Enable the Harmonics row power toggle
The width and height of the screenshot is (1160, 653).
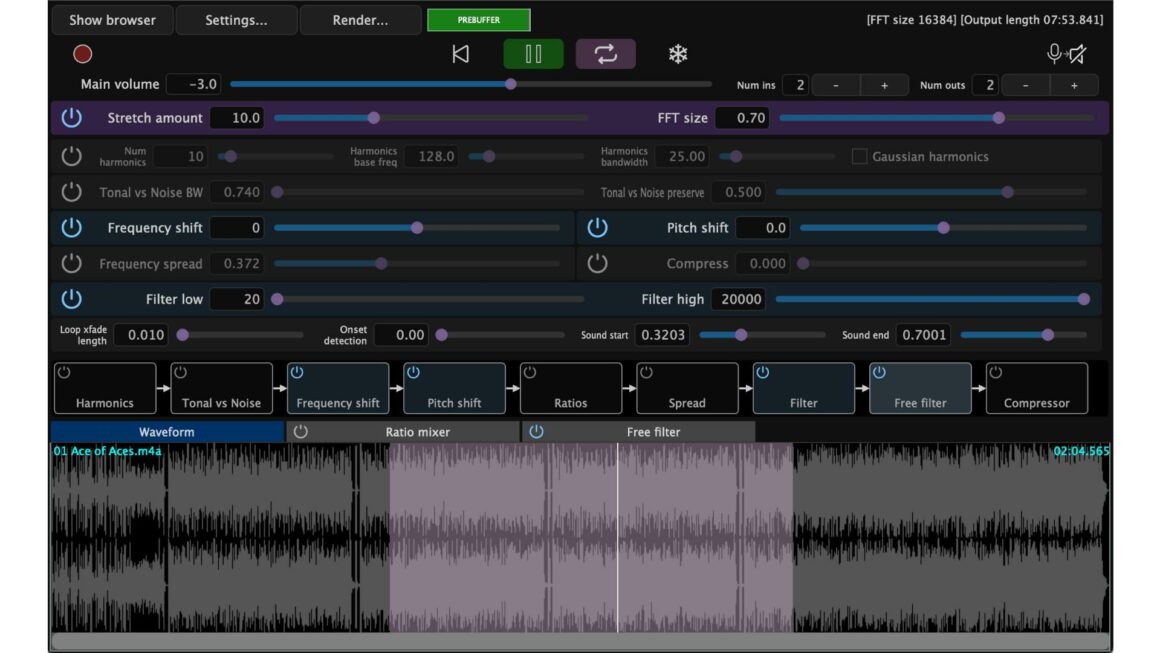70,156
